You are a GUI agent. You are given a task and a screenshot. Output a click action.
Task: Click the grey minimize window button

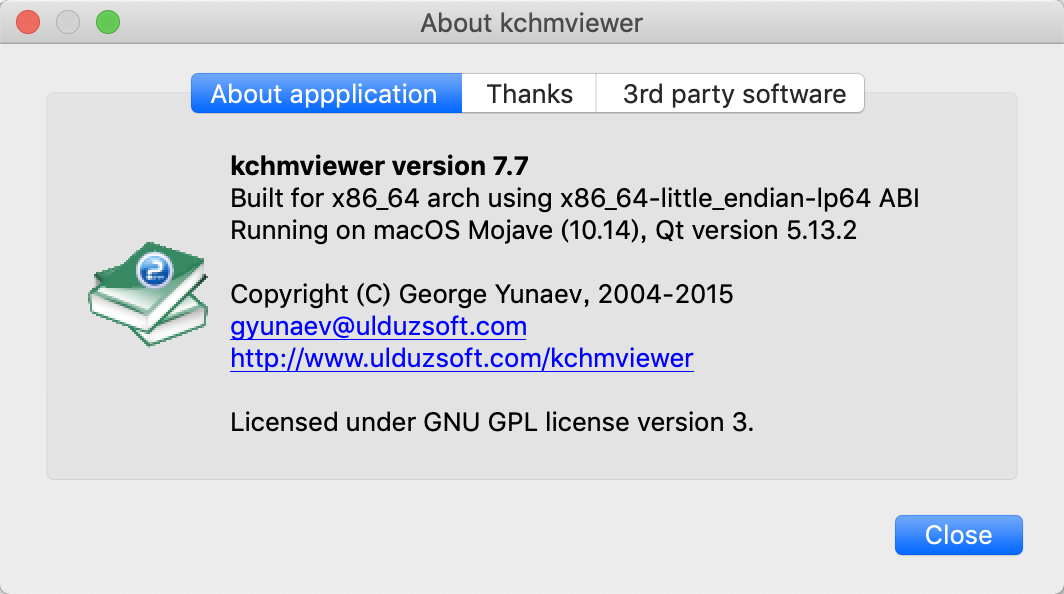coord(68,22)
